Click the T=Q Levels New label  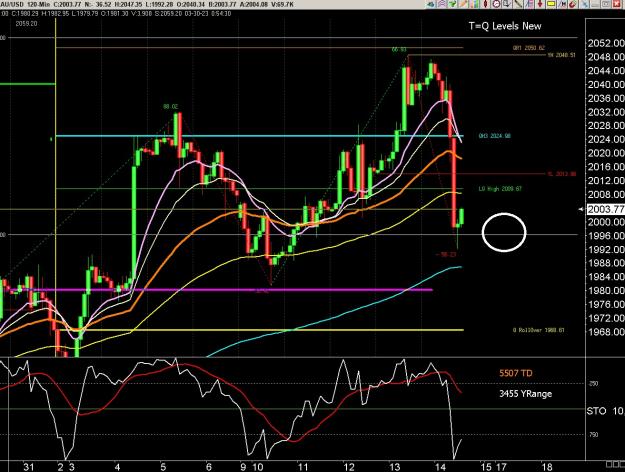(x=505, y=26)
